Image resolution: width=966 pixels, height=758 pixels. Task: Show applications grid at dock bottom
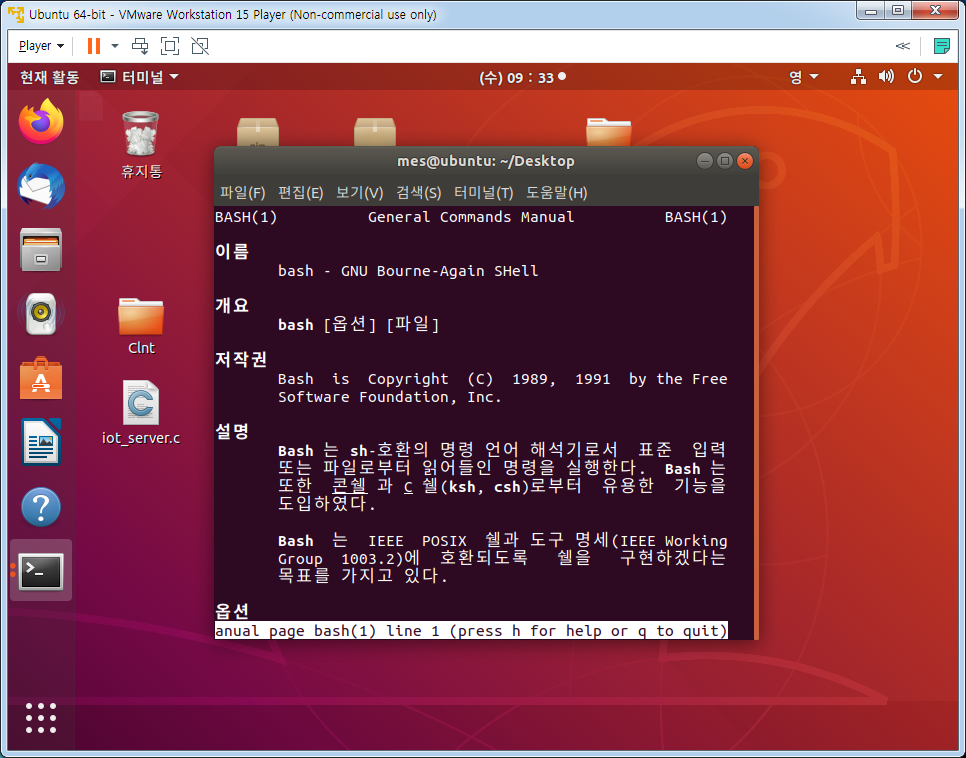(x=41, y=718)
